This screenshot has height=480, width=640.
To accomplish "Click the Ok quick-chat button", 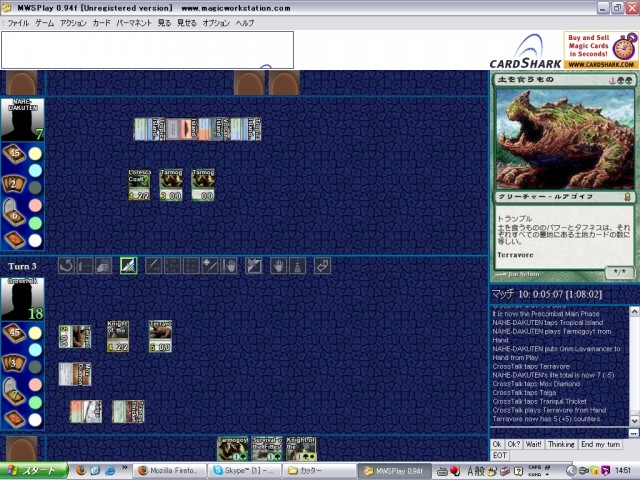I will coord(497,444).
